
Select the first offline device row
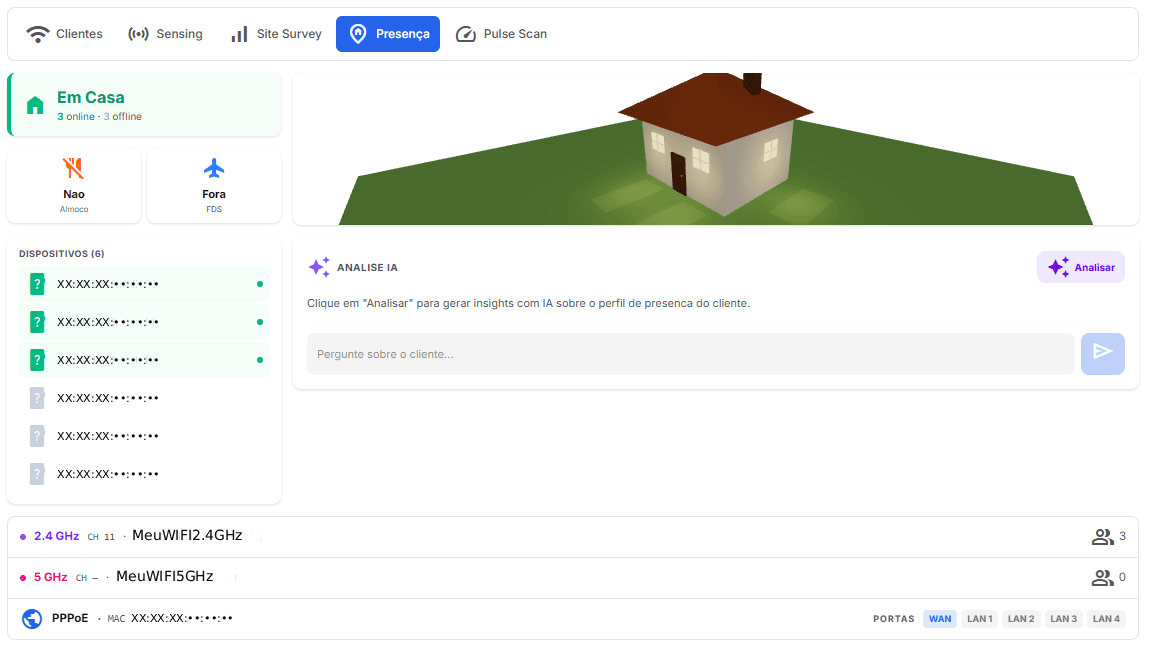pyautogui.click(x=144, y=398)
